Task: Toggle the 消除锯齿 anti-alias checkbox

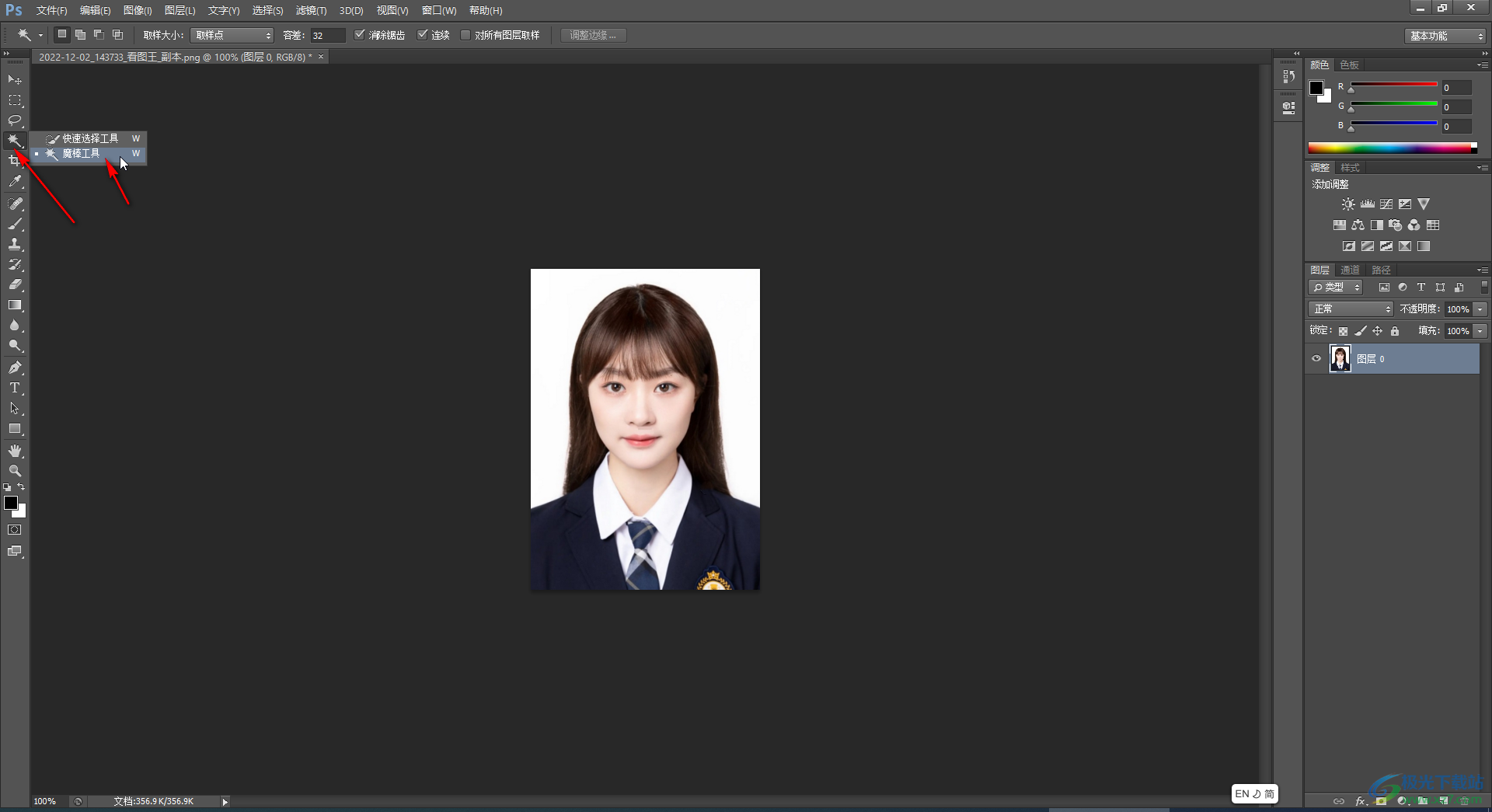Action: tap(360, 35)
